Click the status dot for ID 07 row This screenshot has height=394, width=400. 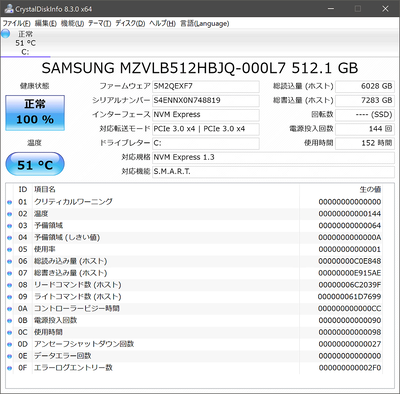click(10, 273)
